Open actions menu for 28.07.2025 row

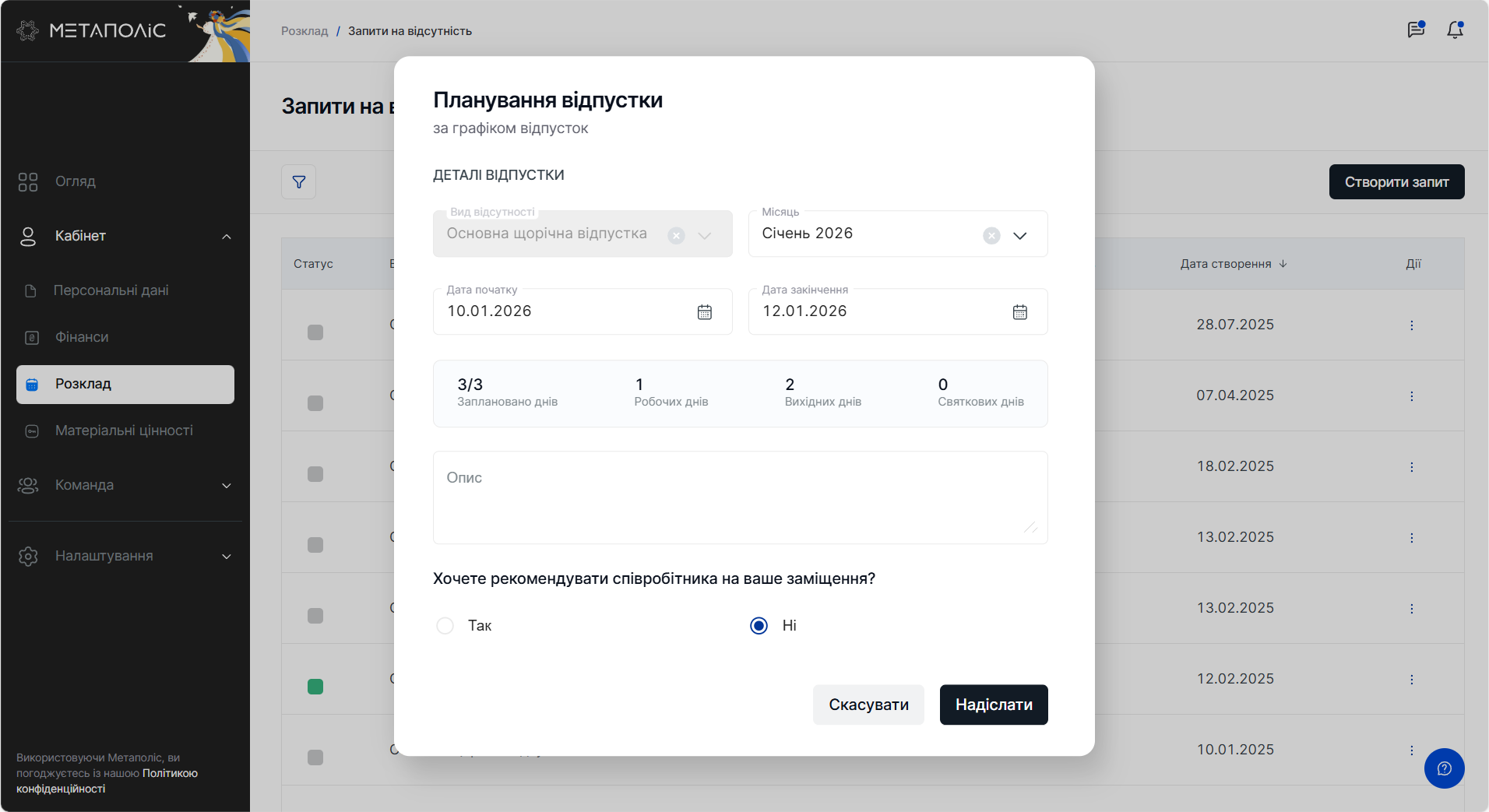pos(1411,325)
